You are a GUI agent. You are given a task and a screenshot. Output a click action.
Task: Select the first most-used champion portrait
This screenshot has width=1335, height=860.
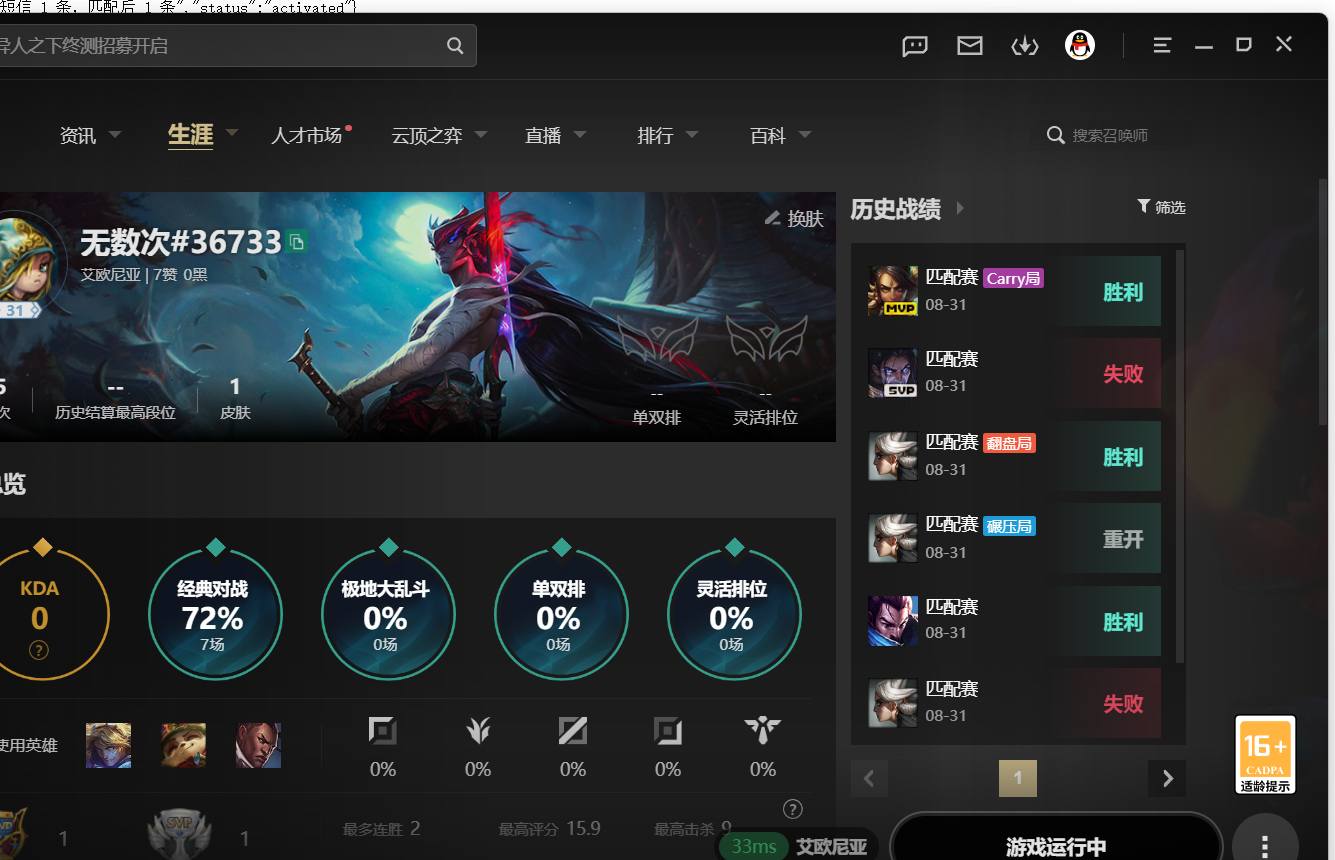click(x=108, y=745)
